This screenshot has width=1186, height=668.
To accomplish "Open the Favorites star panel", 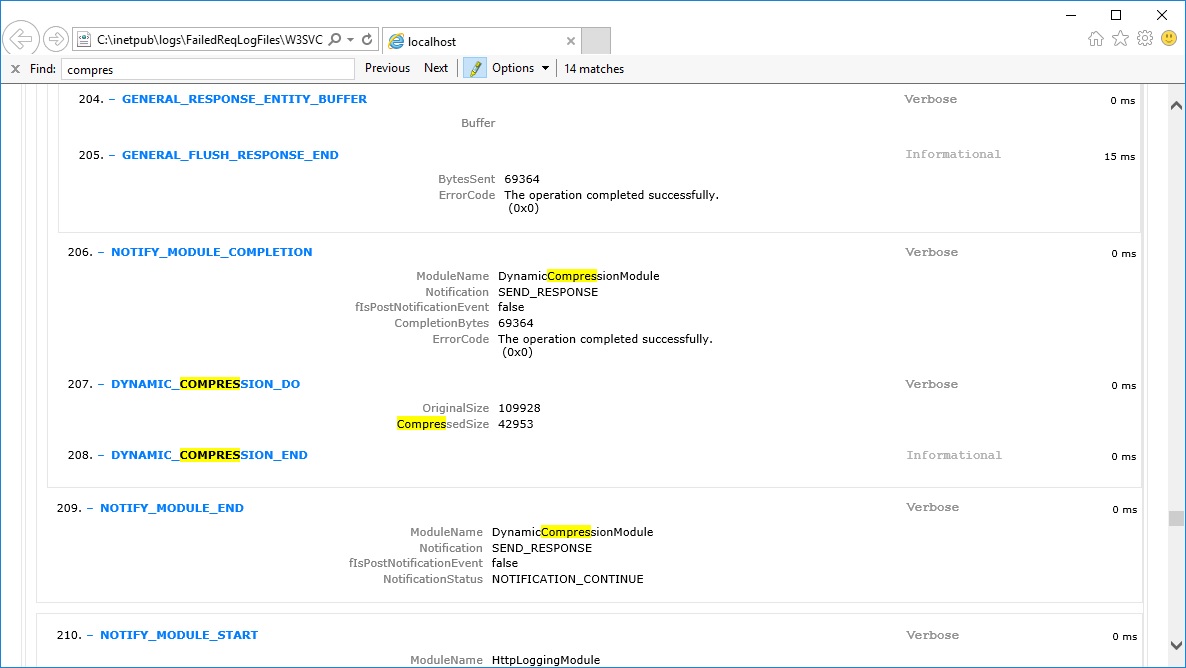I will (1120, 39).
